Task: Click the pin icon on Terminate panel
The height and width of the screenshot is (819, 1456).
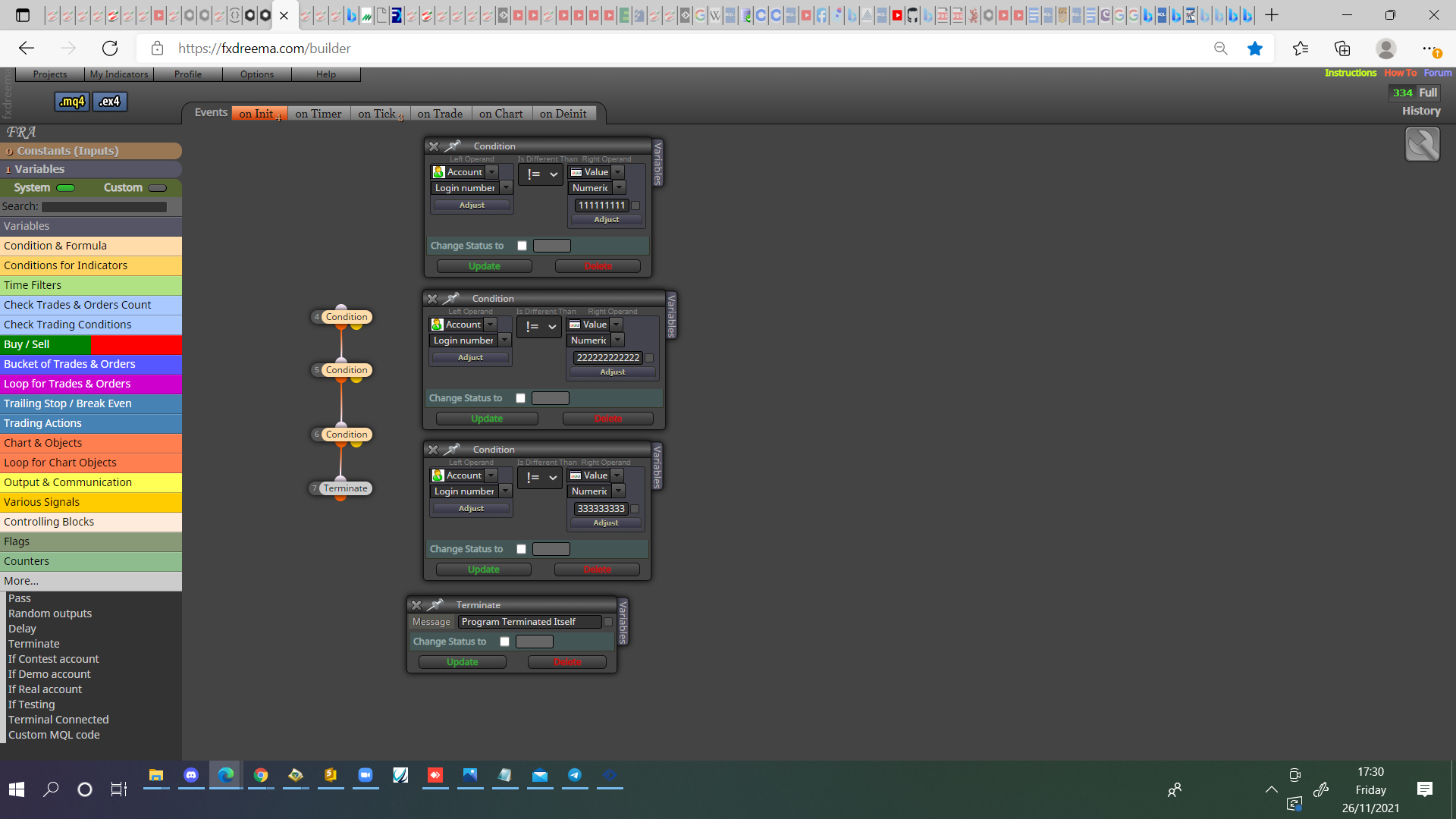Action: 435,605
